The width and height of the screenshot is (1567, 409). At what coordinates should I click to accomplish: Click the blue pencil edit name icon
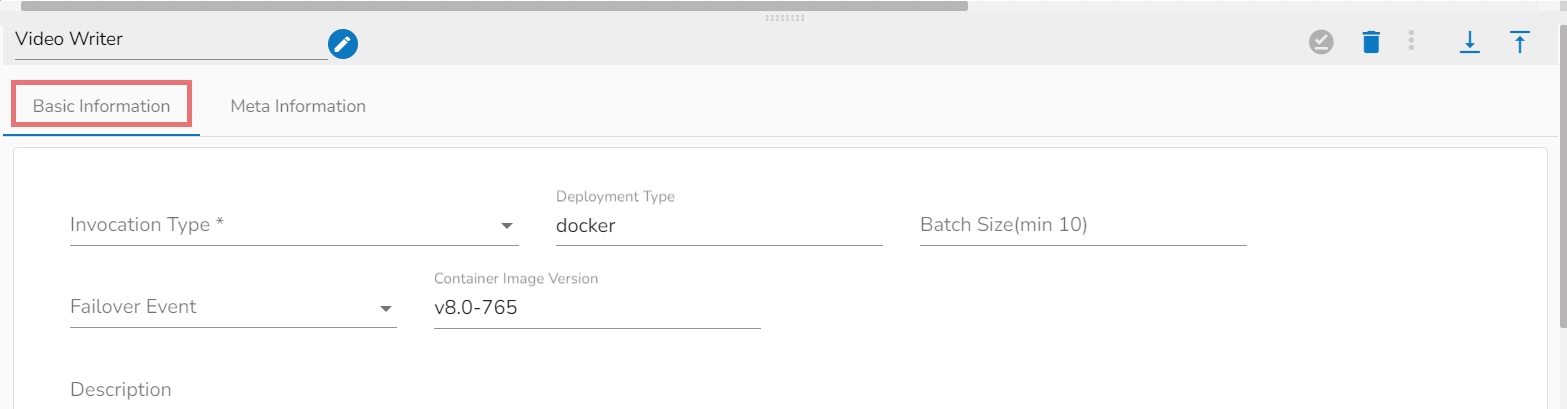click(x=343, y=44)
